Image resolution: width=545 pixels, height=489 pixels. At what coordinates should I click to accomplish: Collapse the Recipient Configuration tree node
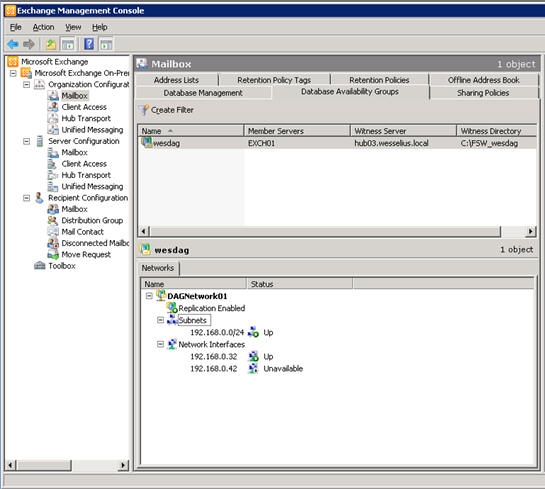26,198
